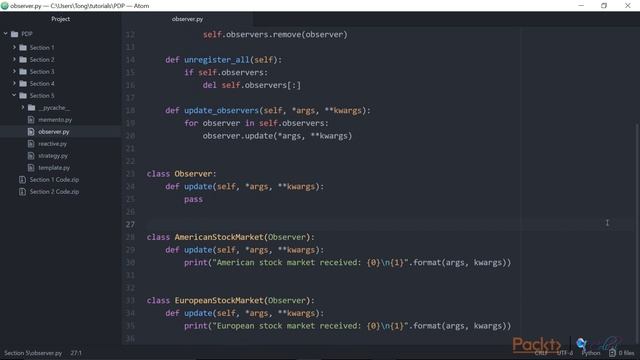Click the git changed files icon in status bar

[612, 353]
